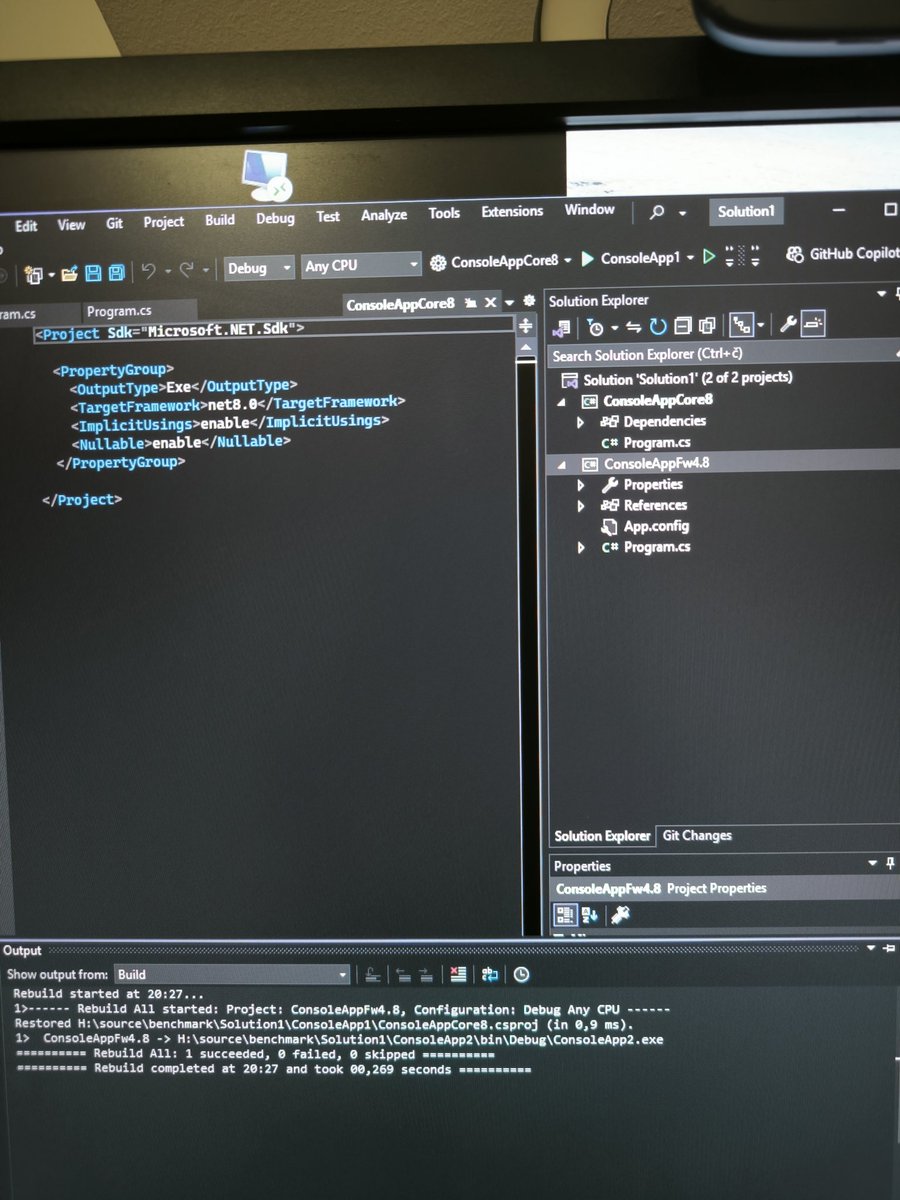This screenshot has height=1200, width=900.
Task: Collapse the ConsoleAppFw4.8 project node
Action: click(561, 464)
